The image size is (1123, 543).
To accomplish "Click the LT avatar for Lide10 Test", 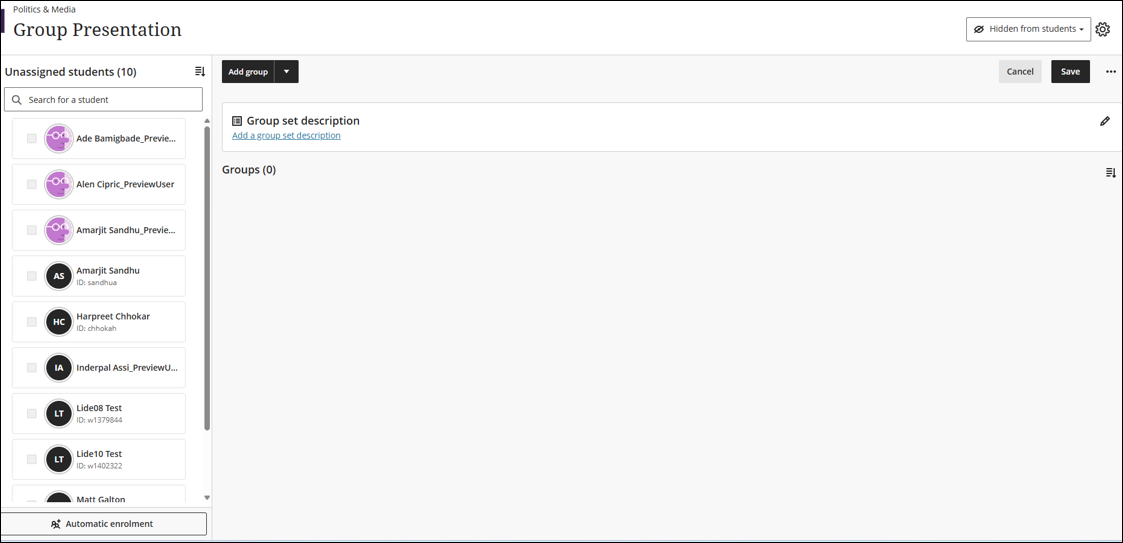I will tap(59, 459).
